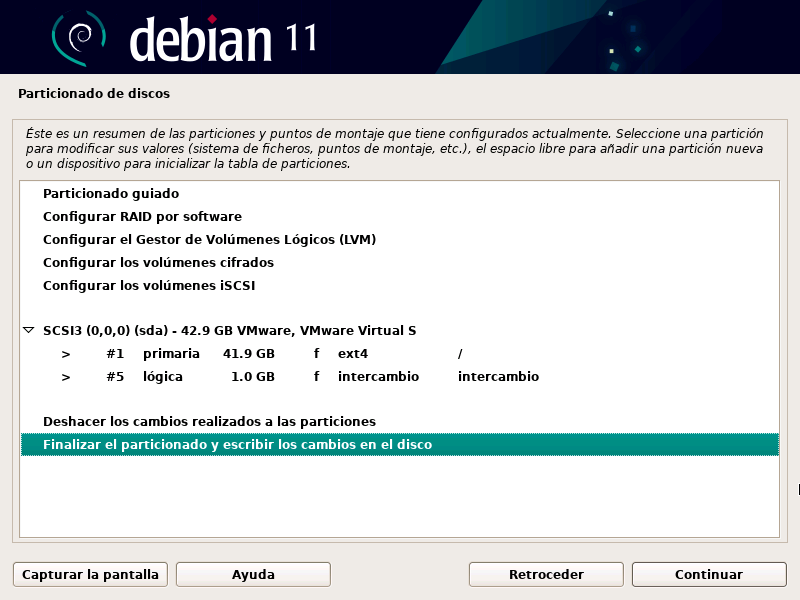Select the SCSI3 (0,0,0) (sda) disk entry
The image size is (800, 600).
(229, 331)
